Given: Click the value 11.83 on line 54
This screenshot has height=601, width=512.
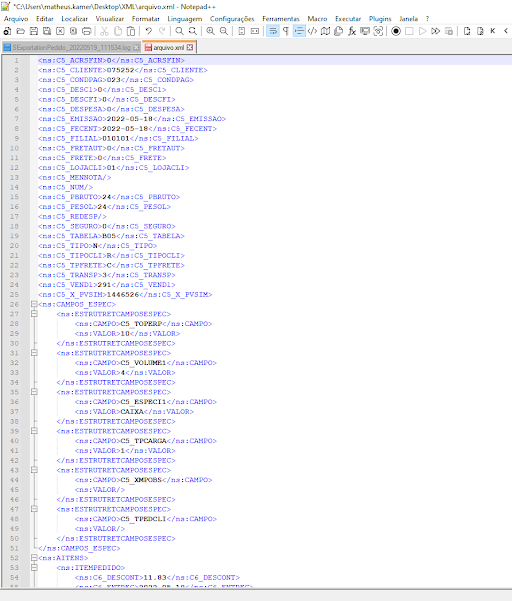Looking at the screenshot, I should click(x=154, y=577).
